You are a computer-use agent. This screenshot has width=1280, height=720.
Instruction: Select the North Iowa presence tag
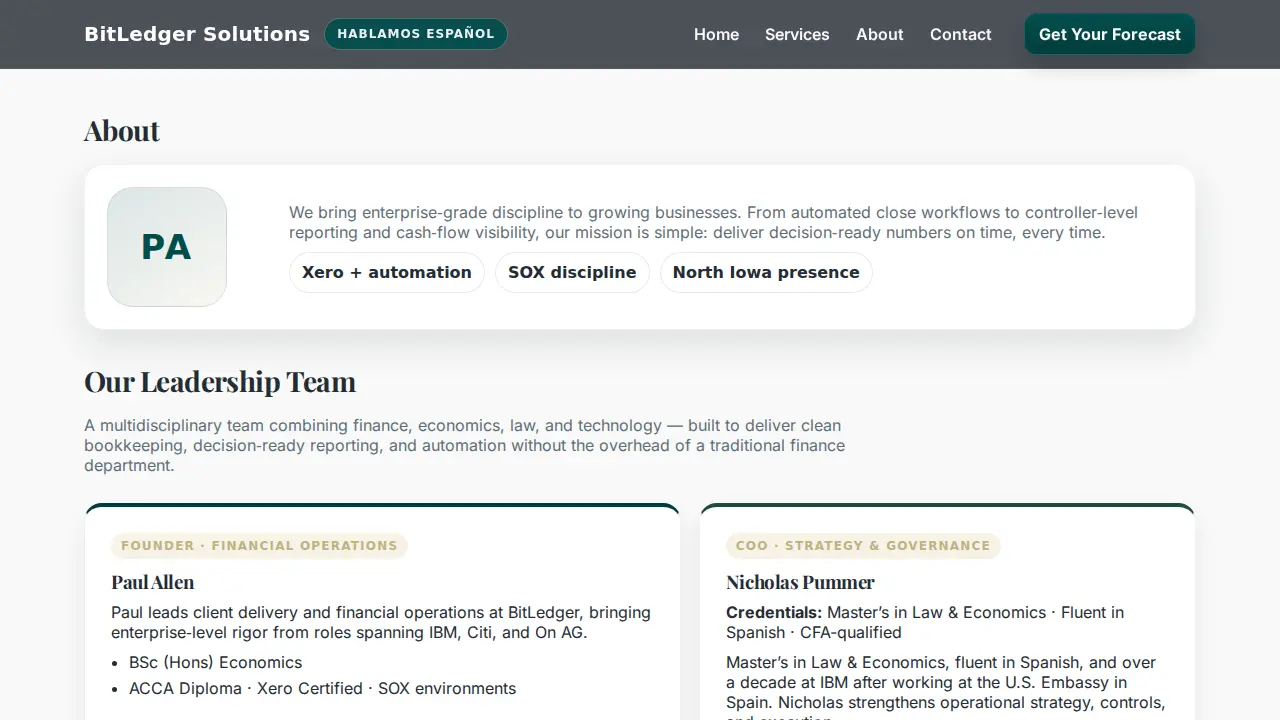pyautogui.click(x=766, y=272)
